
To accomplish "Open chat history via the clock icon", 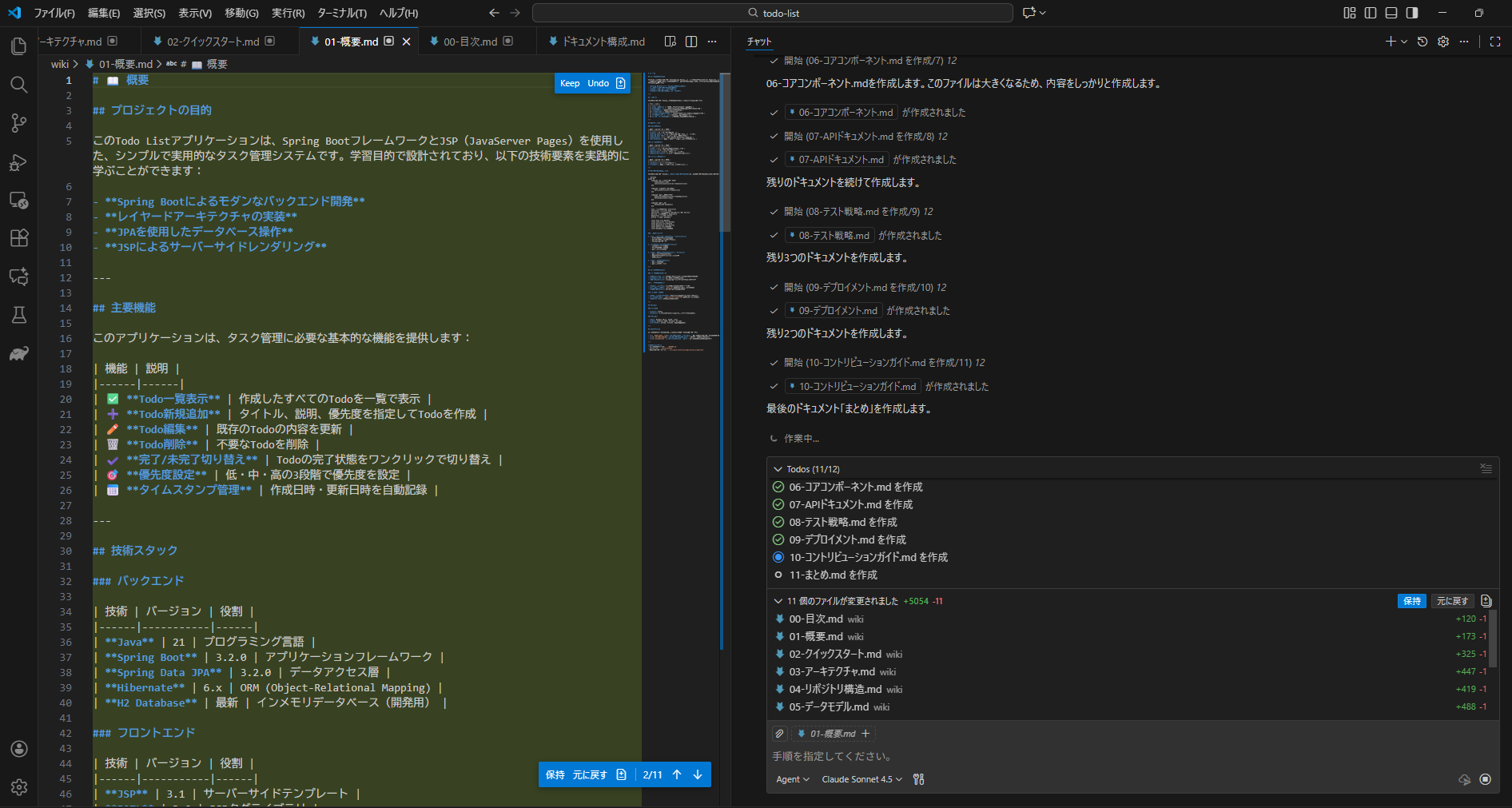I will point(1422,42).
